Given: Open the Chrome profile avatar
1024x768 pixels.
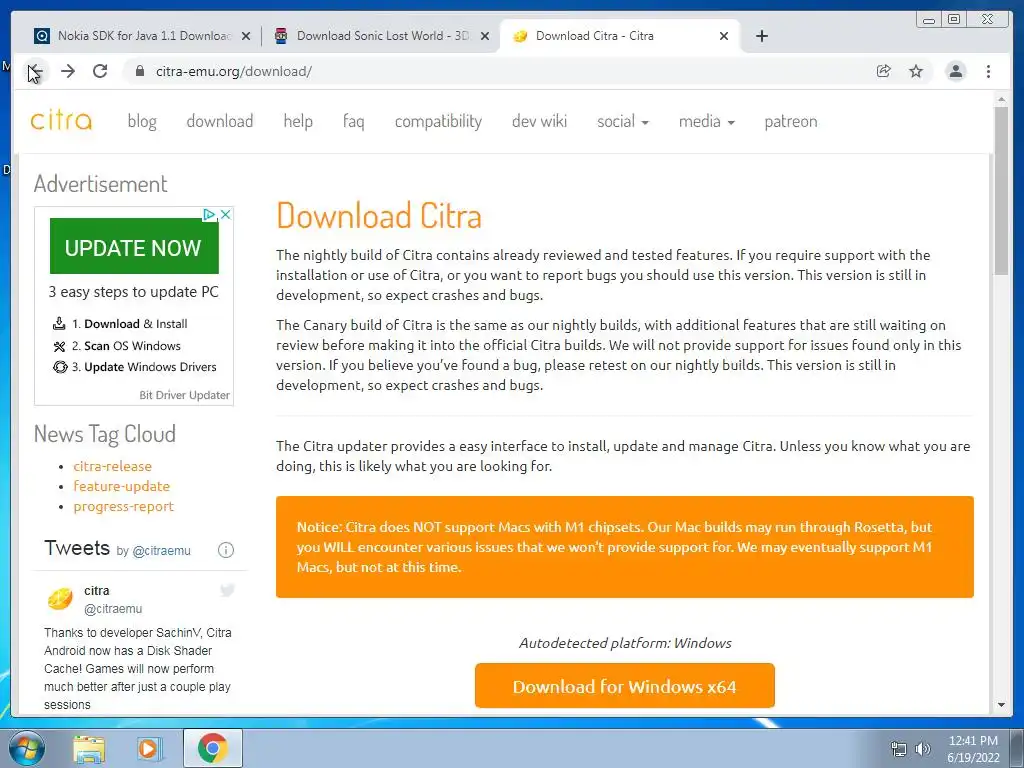Looking at the screenshot, I should point(955,71).
